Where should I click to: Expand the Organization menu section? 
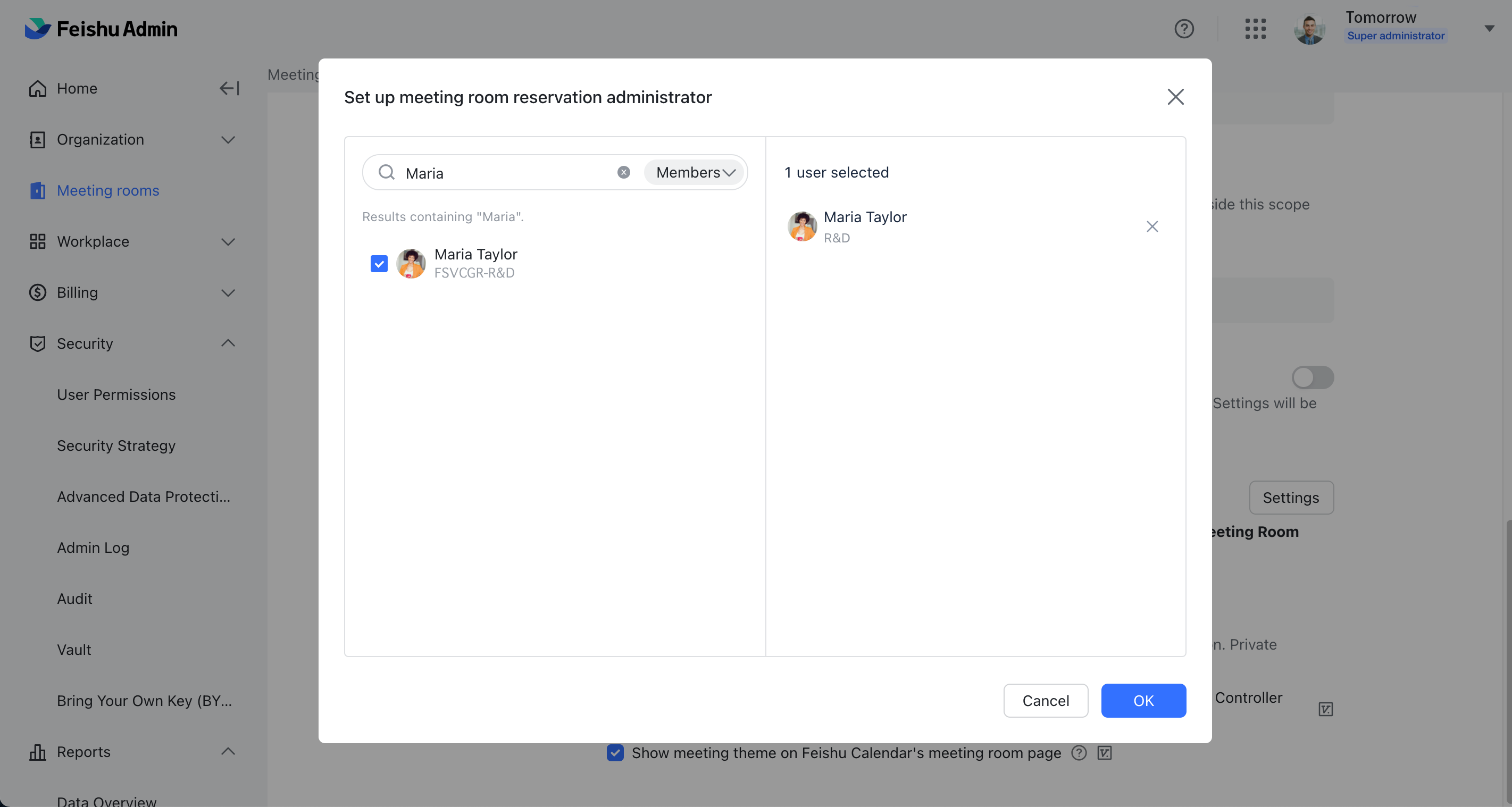228,140
